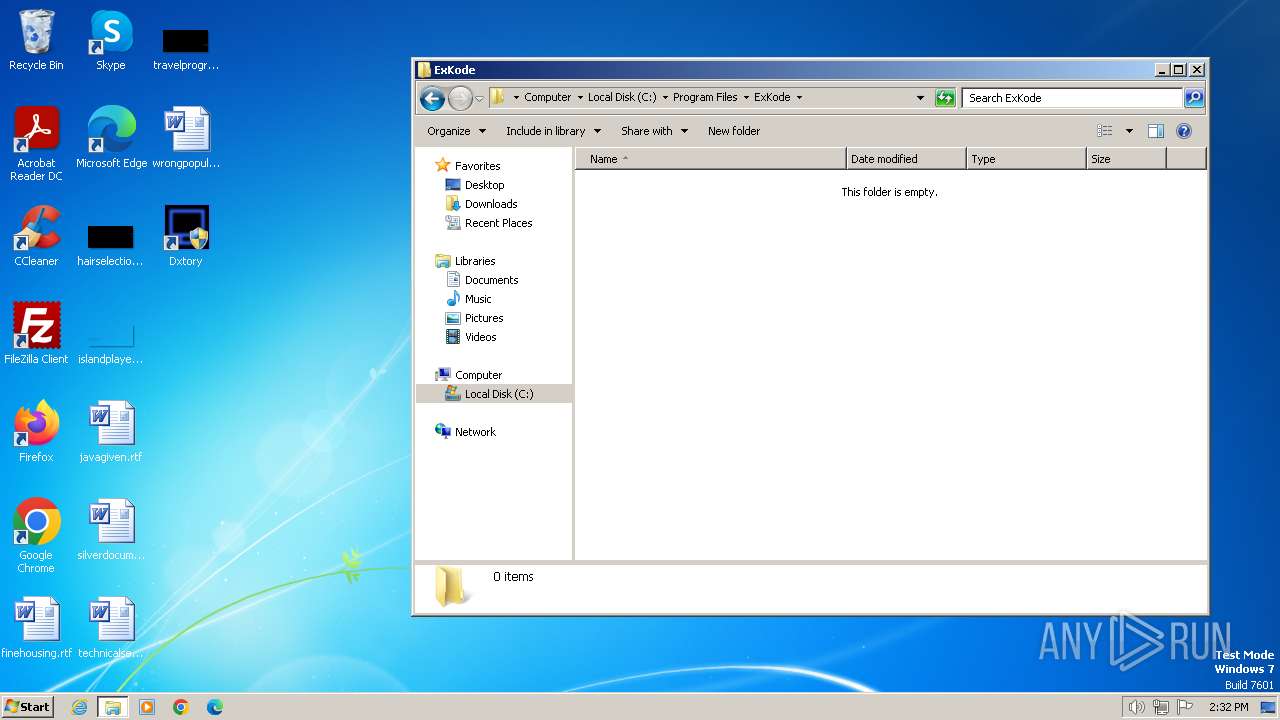Image resolution: width=1280 pixels, height=720 pixels.
Task: Select the Microsoft Edge desktop icon
Action: coord(111,138)
